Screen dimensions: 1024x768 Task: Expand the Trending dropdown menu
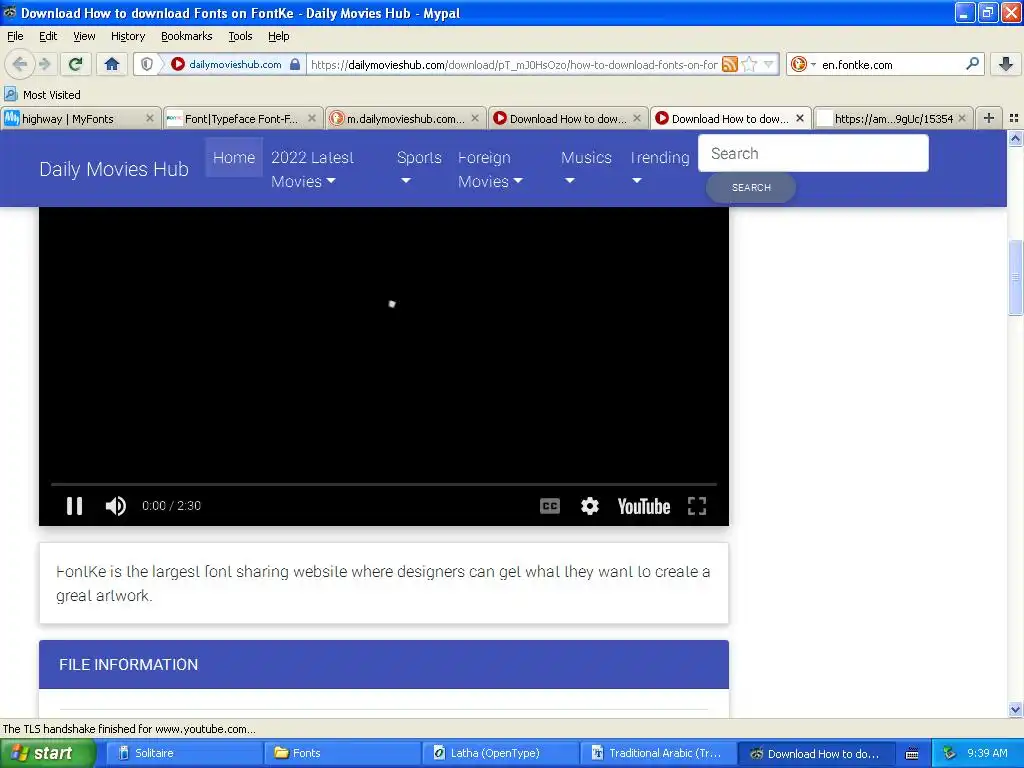659,168
